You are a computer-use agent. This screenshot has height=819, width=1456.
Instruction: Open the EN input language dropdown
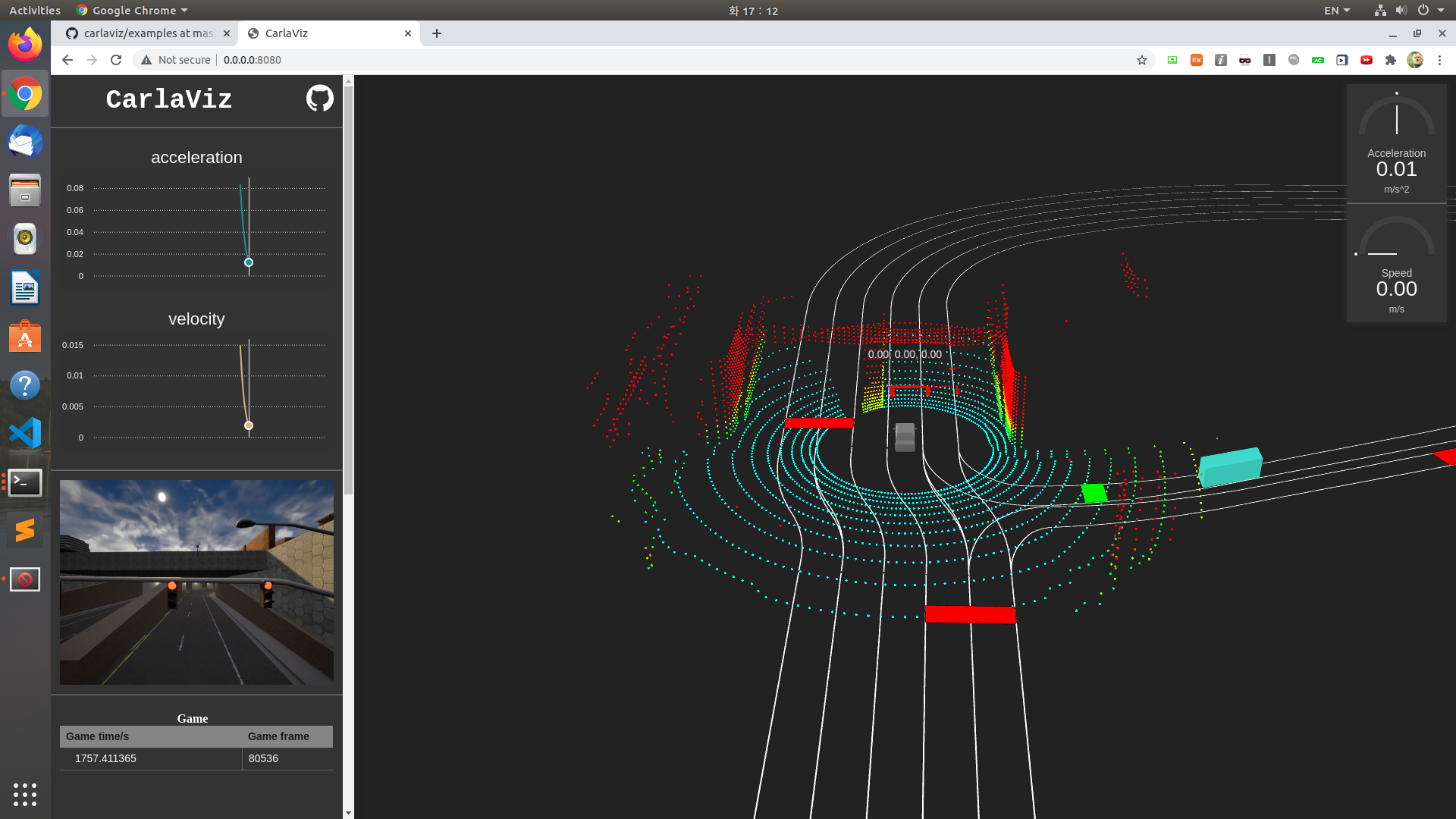point(1337,11)
